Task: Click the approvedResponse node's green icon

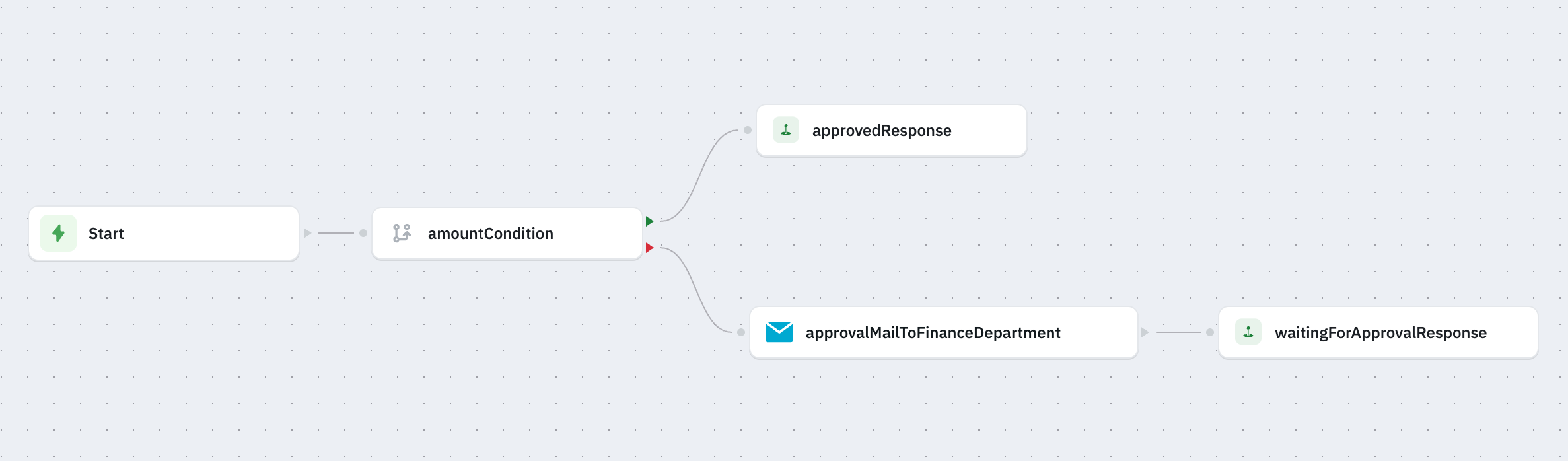Action: 785,130
